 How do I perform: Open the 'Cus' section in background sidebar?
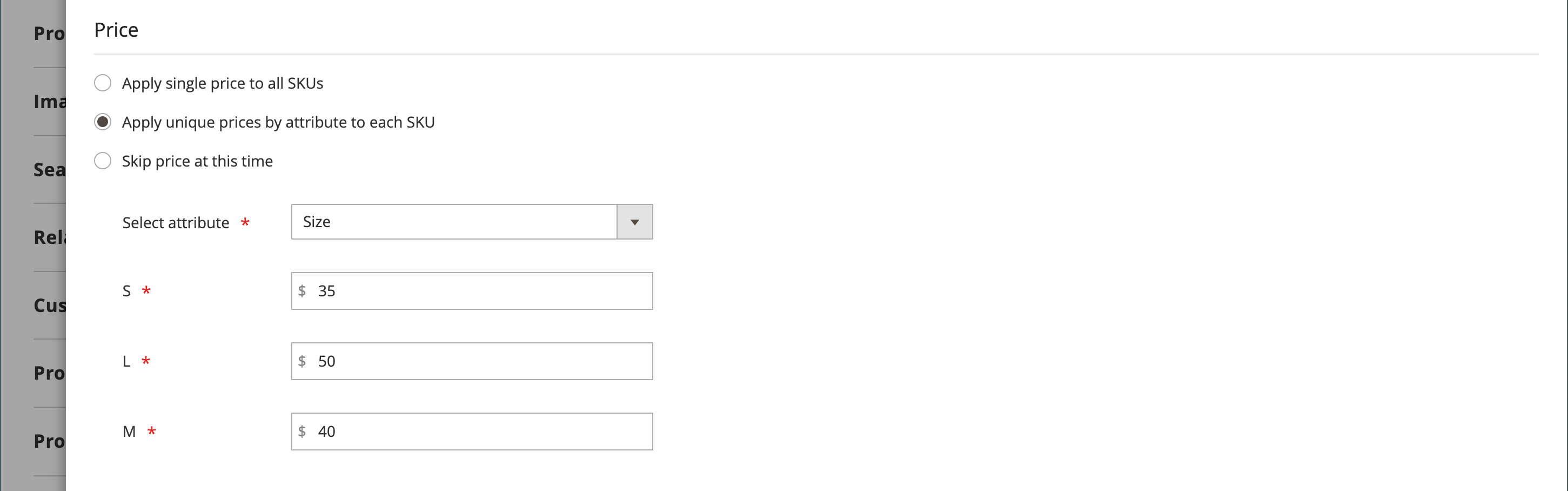pyautogui.click(x=49, y=305)
